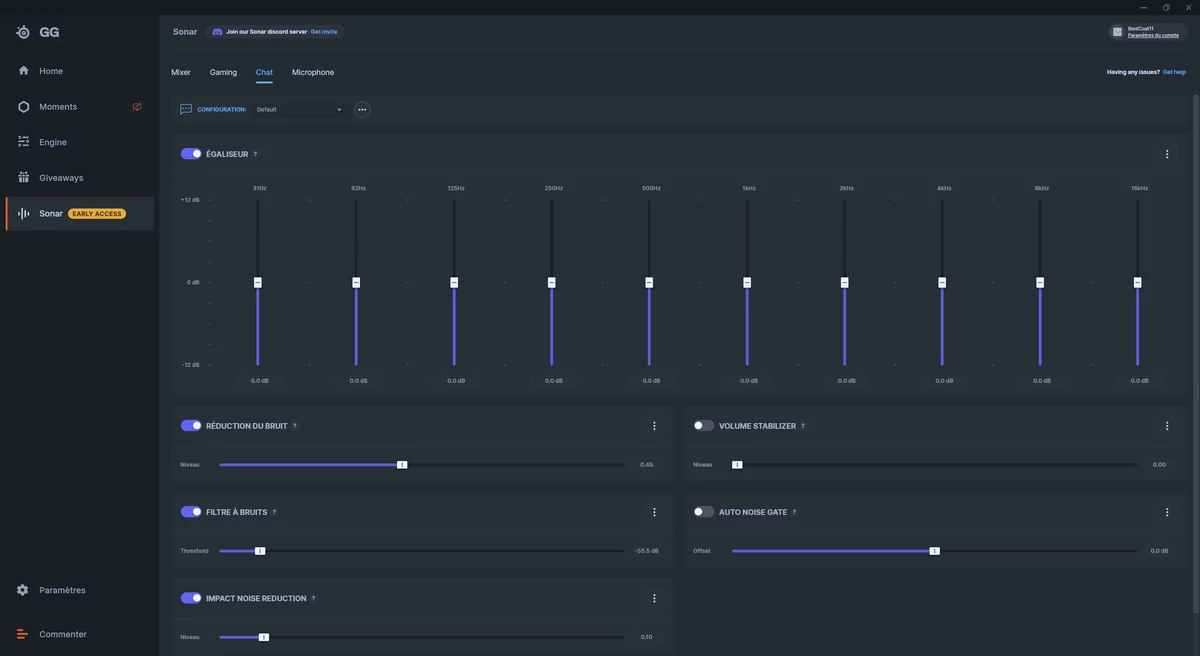Viewport: 1200px width, 656px height.
Task: Open VOLUME STABILIZER three-dot menu
Action: click(1167, 426)
